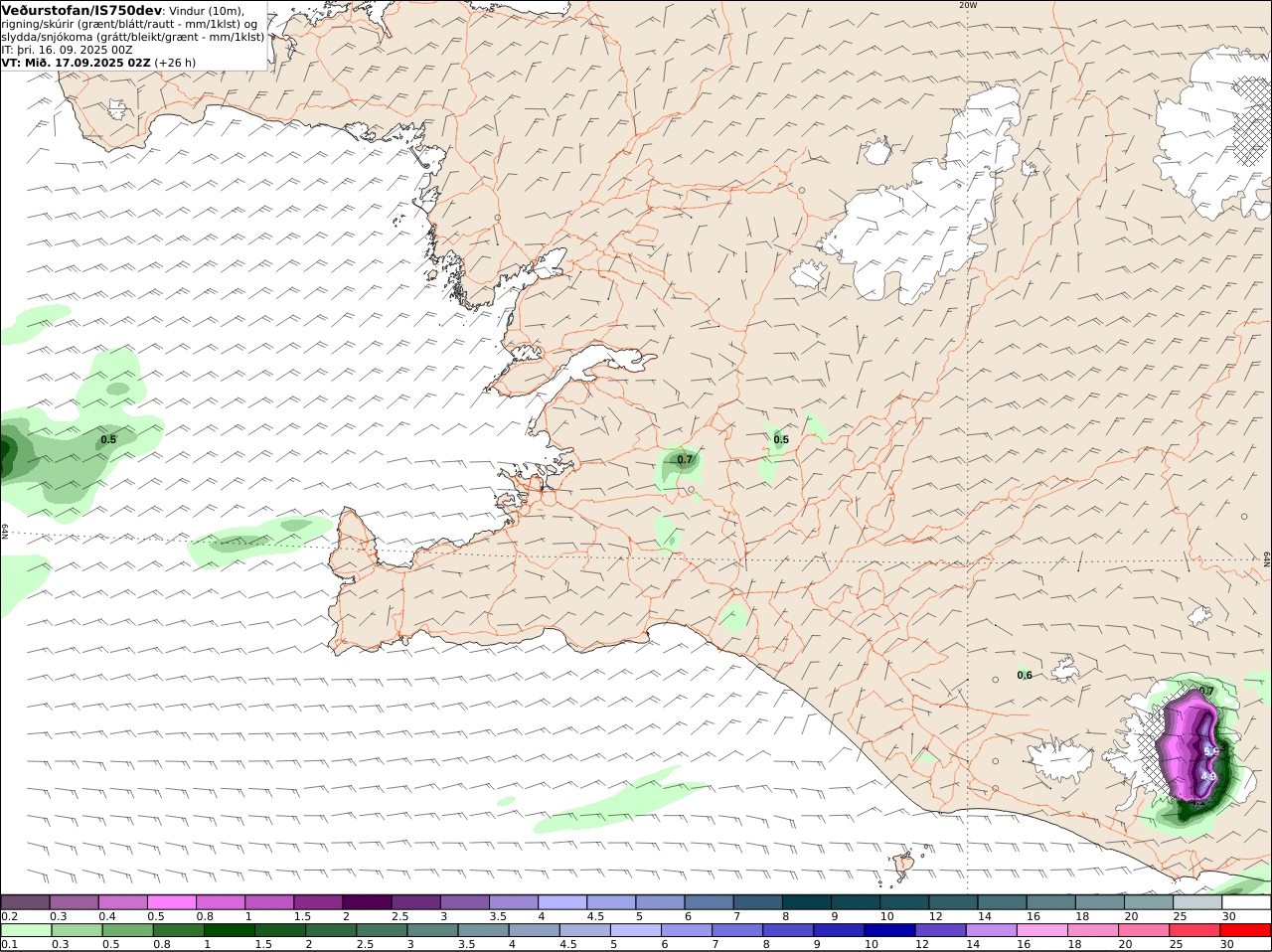Pick the darkest purple swatch labeled 2 in upper legend
This screenshot has height=952, width=1272.
369,901
